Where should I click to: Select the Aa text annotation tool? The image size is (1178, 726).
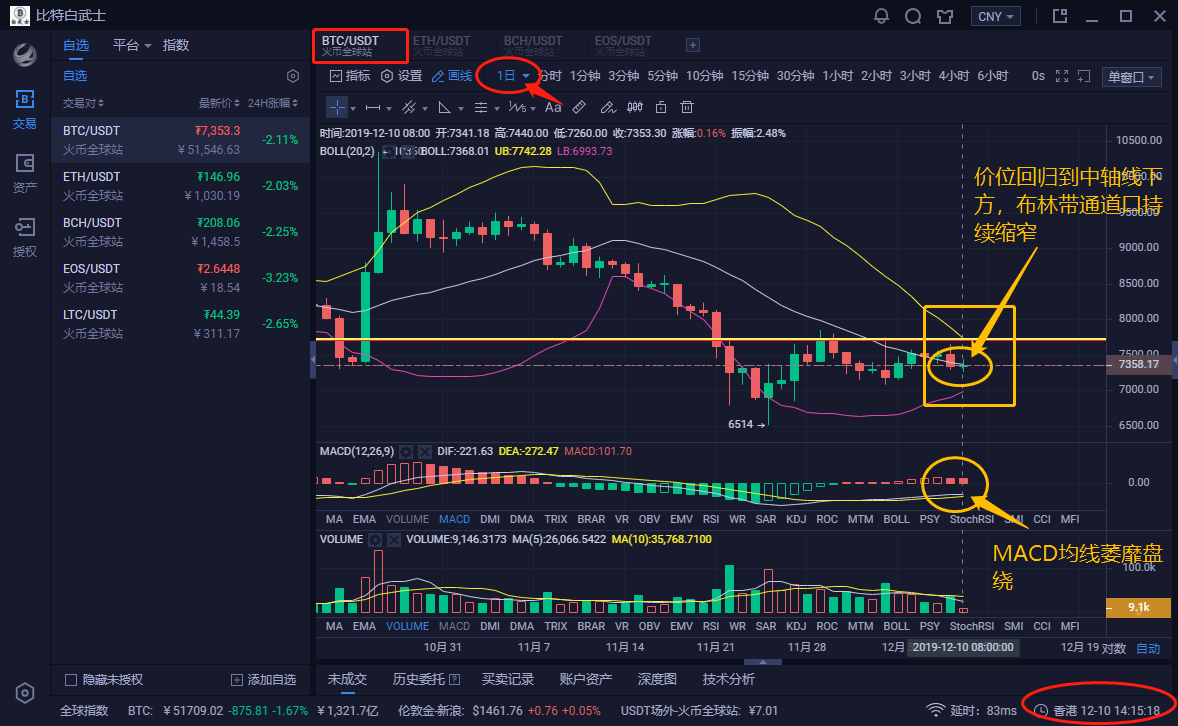553,107
